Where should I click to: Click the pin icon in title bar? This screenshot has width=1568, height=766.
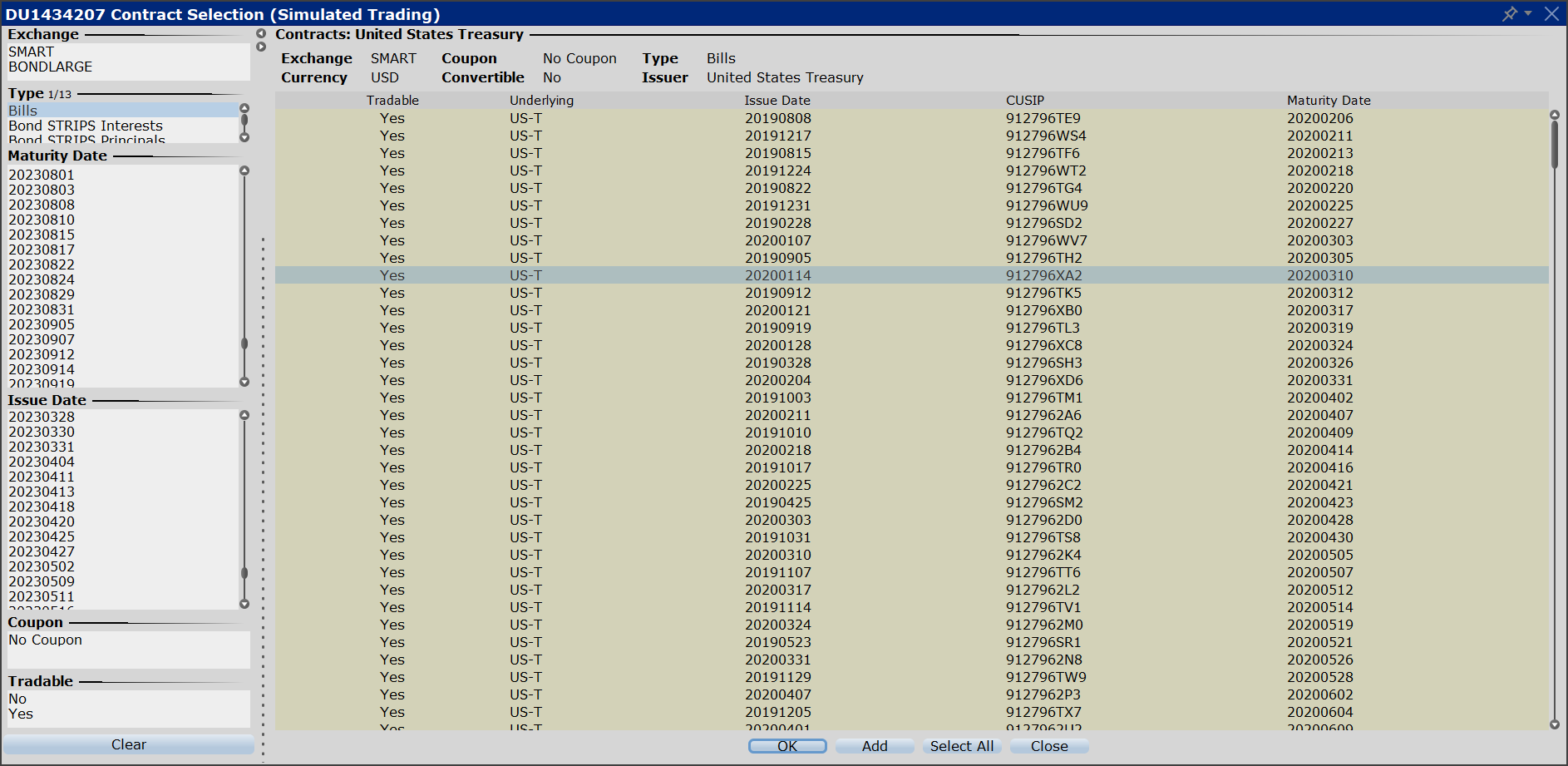coord(1509,14)
